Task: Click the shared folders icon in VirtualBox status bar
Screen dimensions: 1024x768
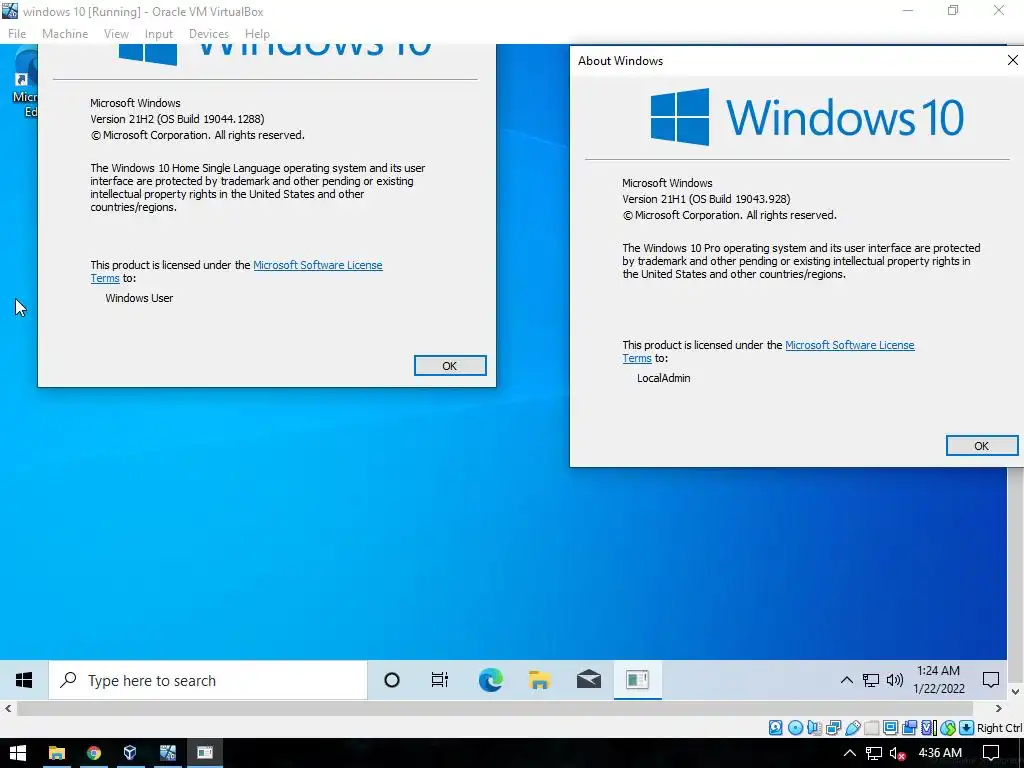Action: pos(871,727)
